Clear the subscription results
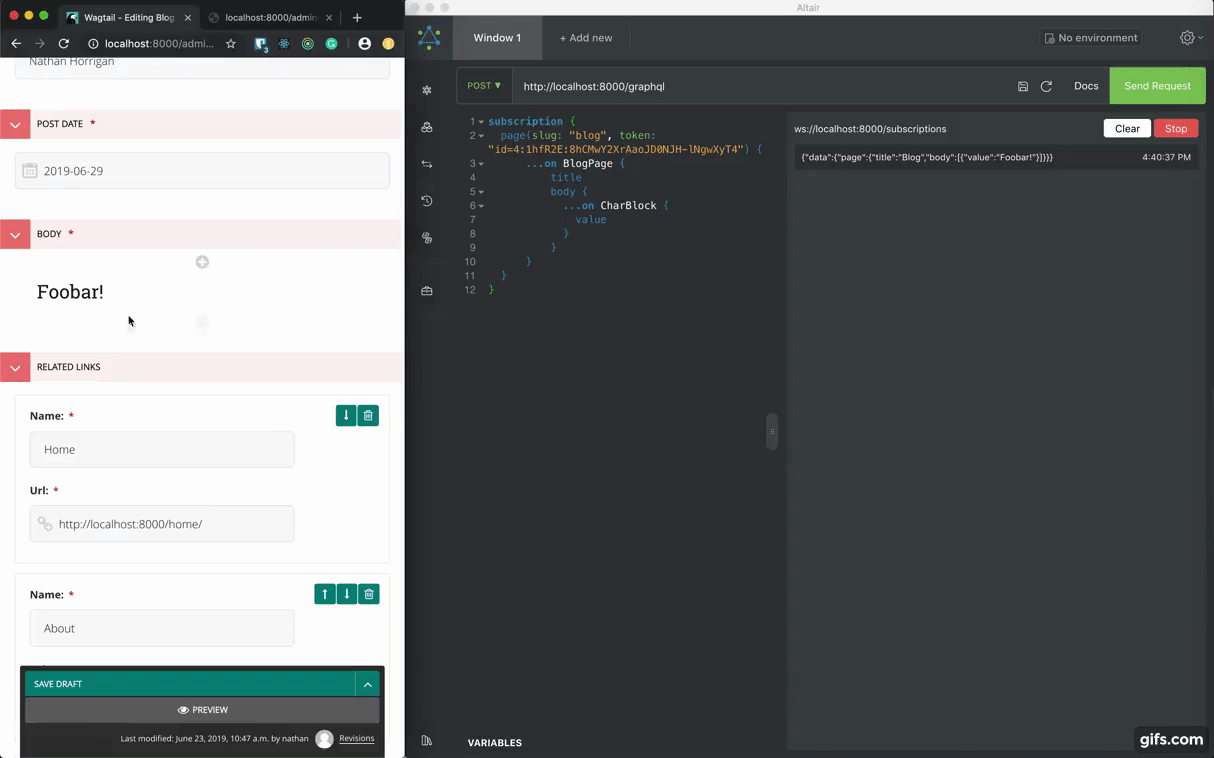This screenshot has height=758, width=1214. (x=1127, y=128)
